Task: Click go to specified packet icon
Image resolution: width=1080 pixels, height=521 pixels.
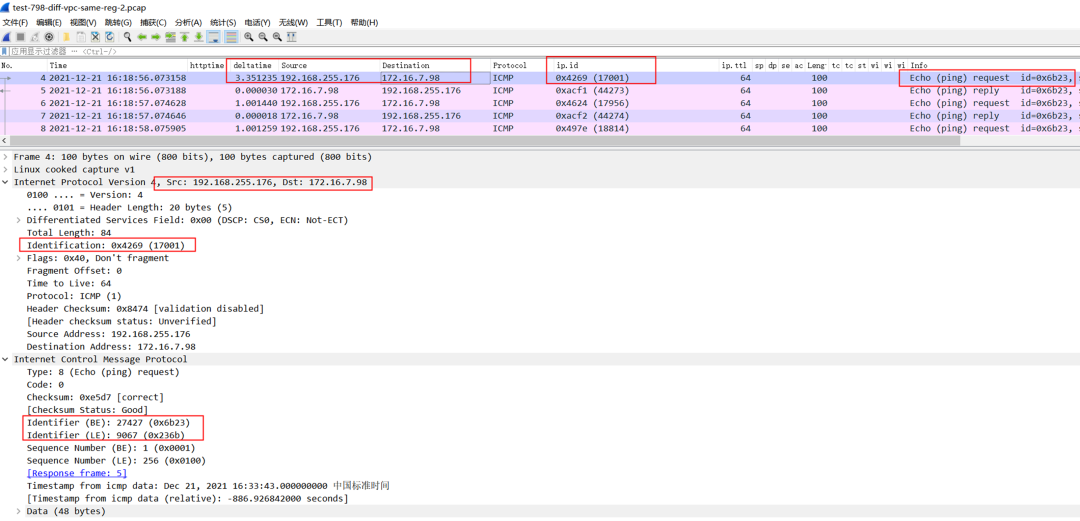Action: coord(170,37)
